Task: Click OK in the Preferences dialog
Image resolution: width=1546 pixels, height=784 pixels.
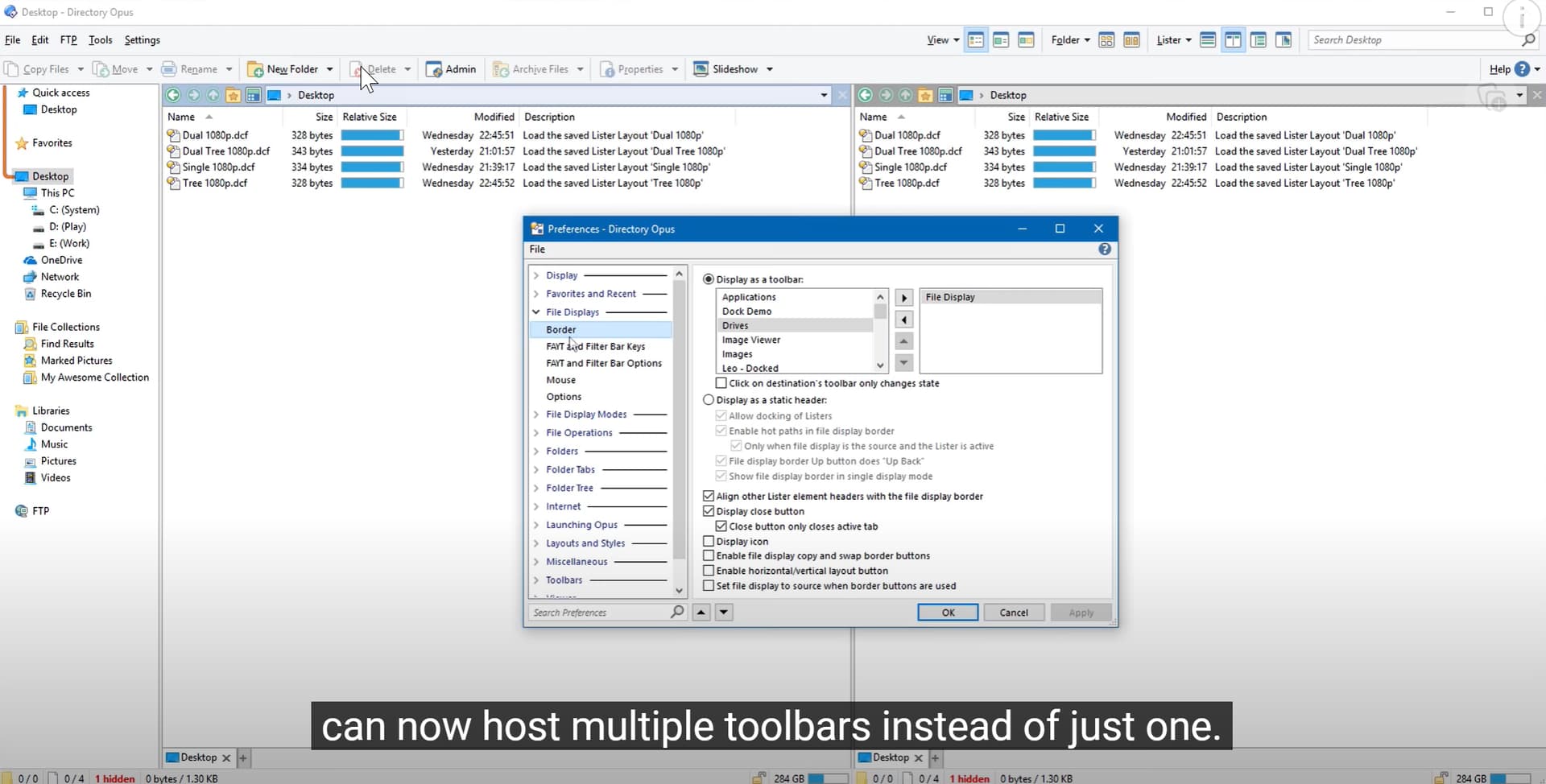Action: pyautogui.click(x=948, y=613)
